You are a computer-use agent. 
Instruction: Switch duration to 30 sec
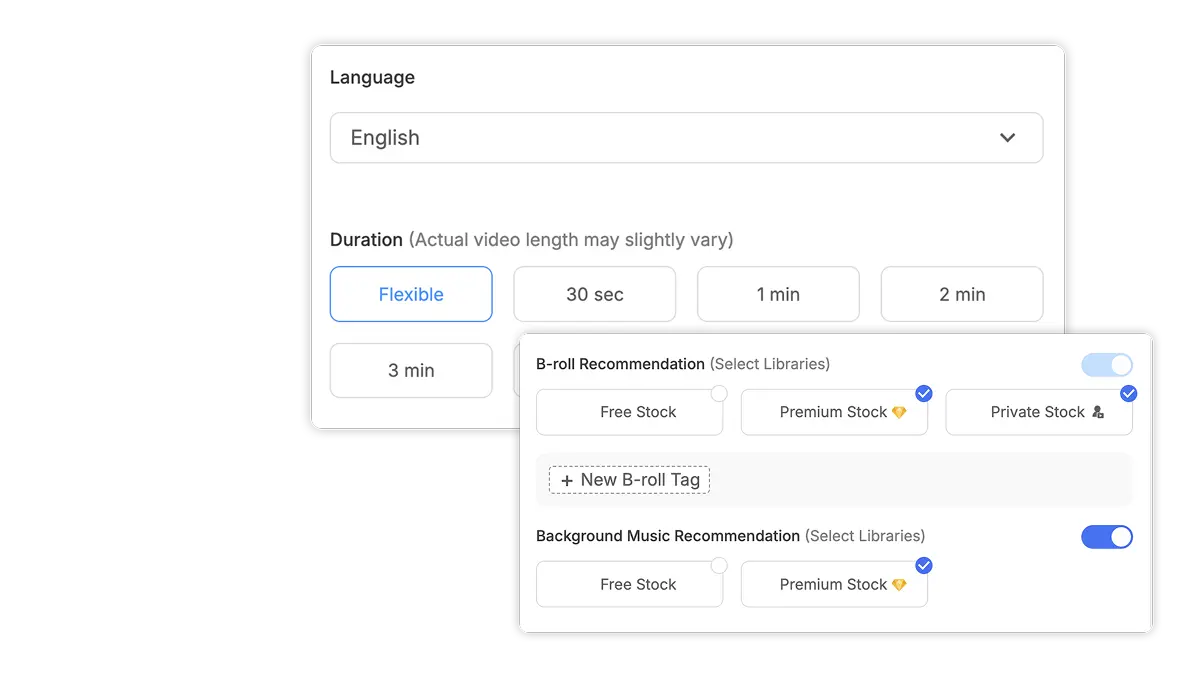[594, 294]
